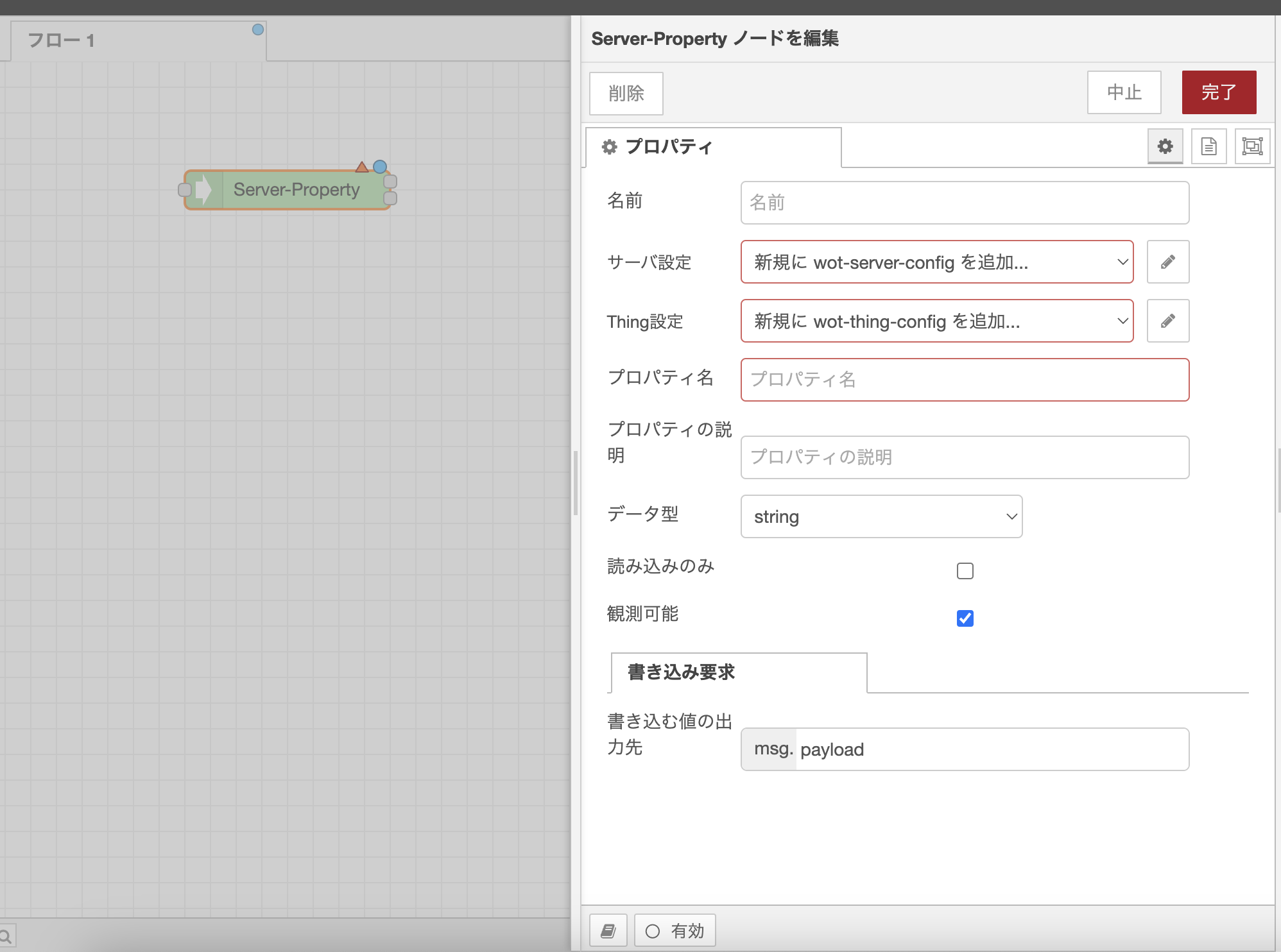Open the サーバ設定 dropdown
Image resolution: width=1281 pixels, height=952 pixels.
(936, 262)
